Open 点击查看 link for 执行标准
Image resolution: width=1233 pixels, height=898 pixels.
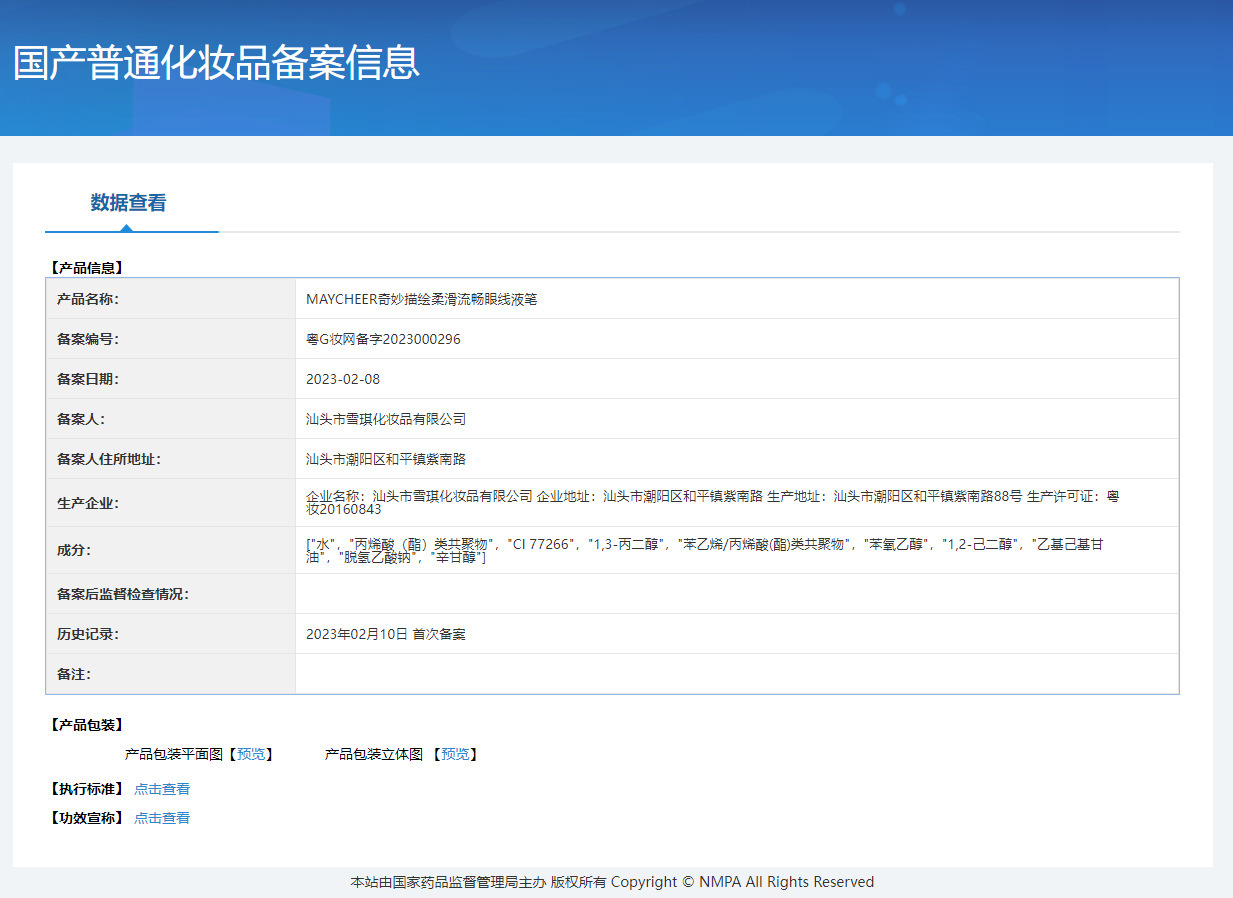(x=162, y=789)
